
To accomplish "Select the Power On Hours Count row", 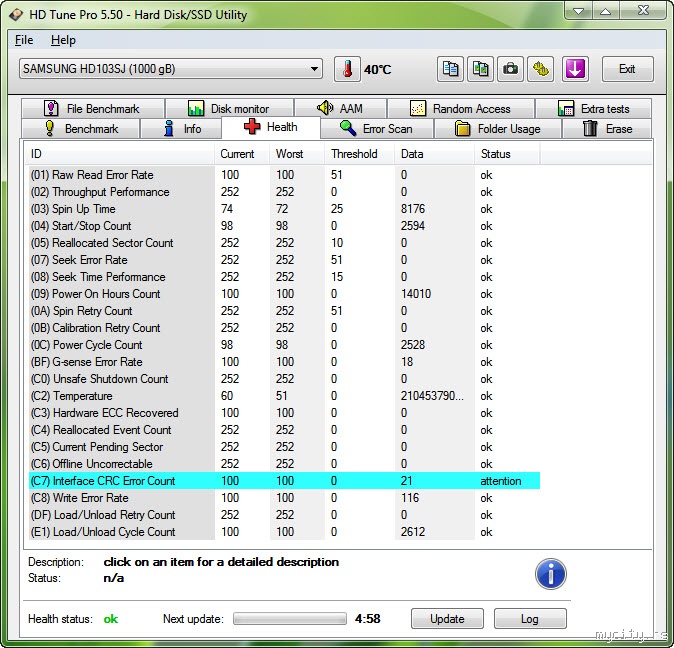I will [x=285, y=294].
